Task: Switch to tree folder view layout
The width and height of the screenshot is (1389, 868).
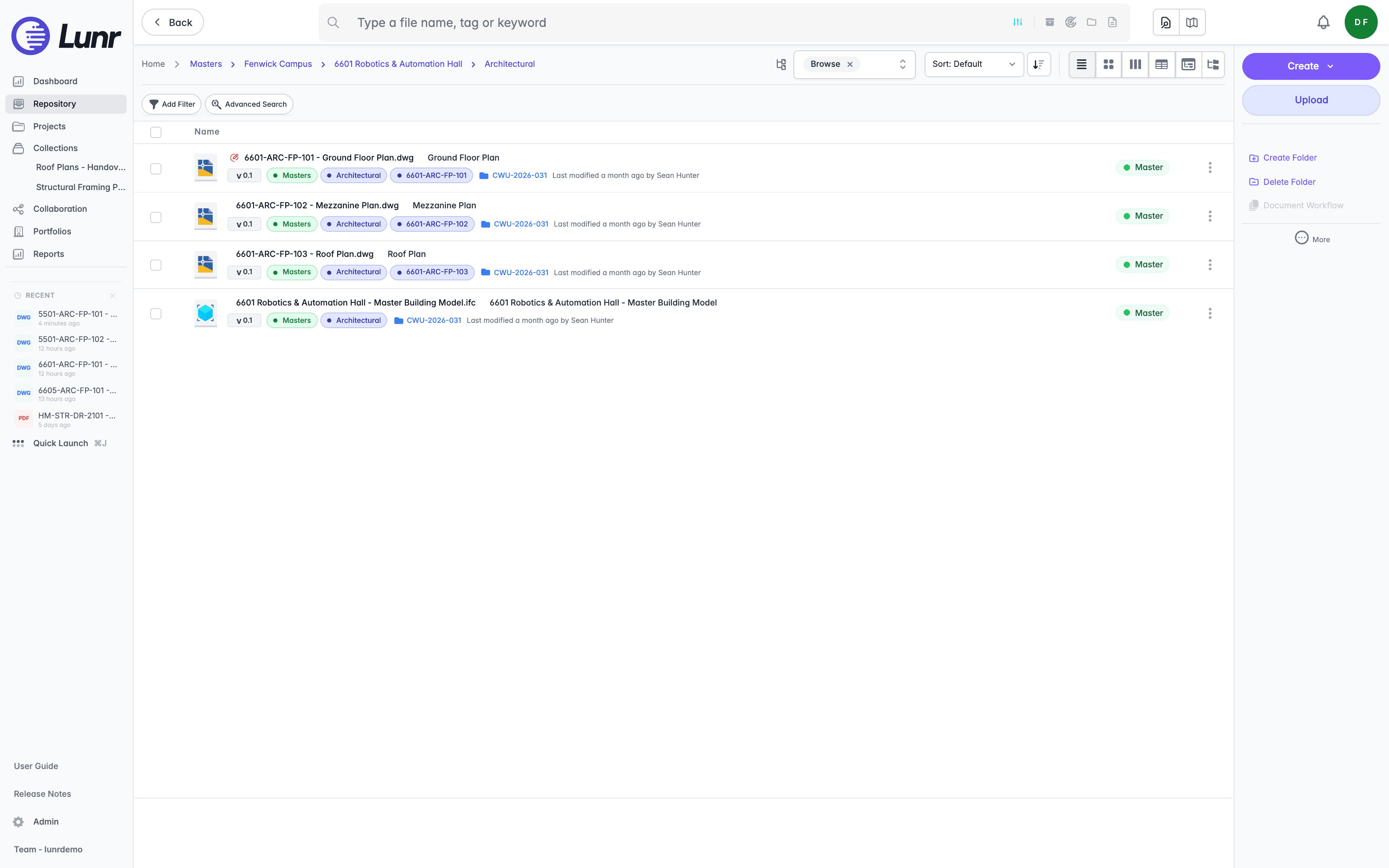Action: 1213,64
